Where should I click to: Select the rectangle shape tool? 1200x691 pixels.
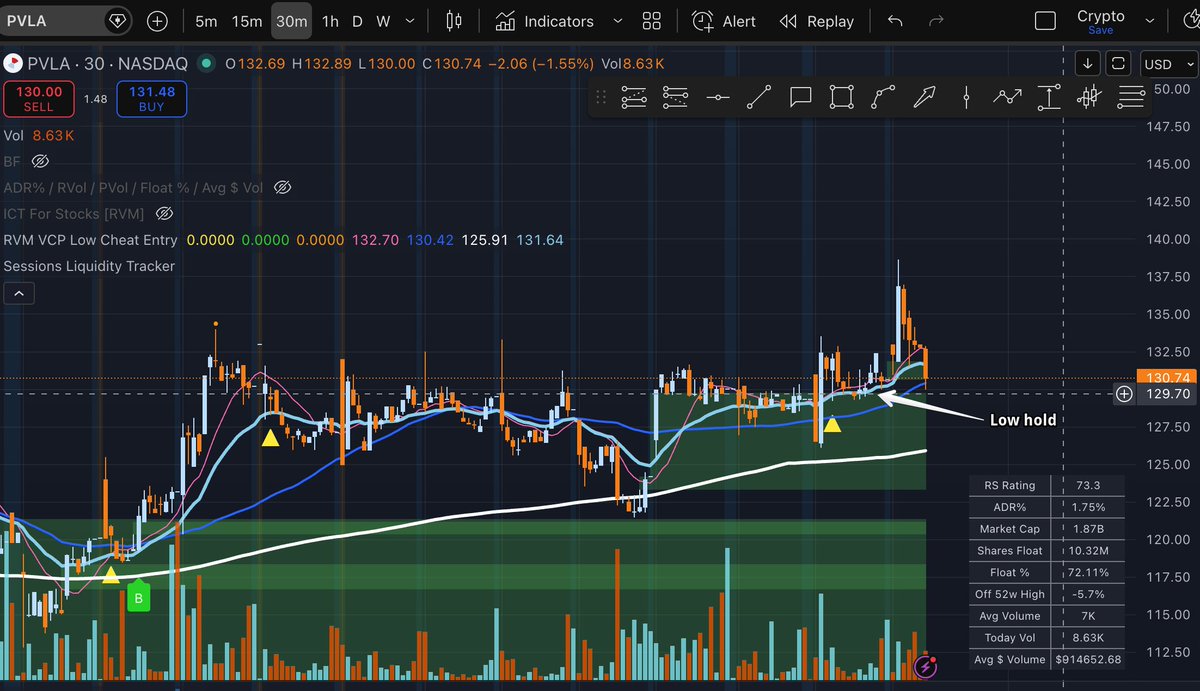[842, 97]
